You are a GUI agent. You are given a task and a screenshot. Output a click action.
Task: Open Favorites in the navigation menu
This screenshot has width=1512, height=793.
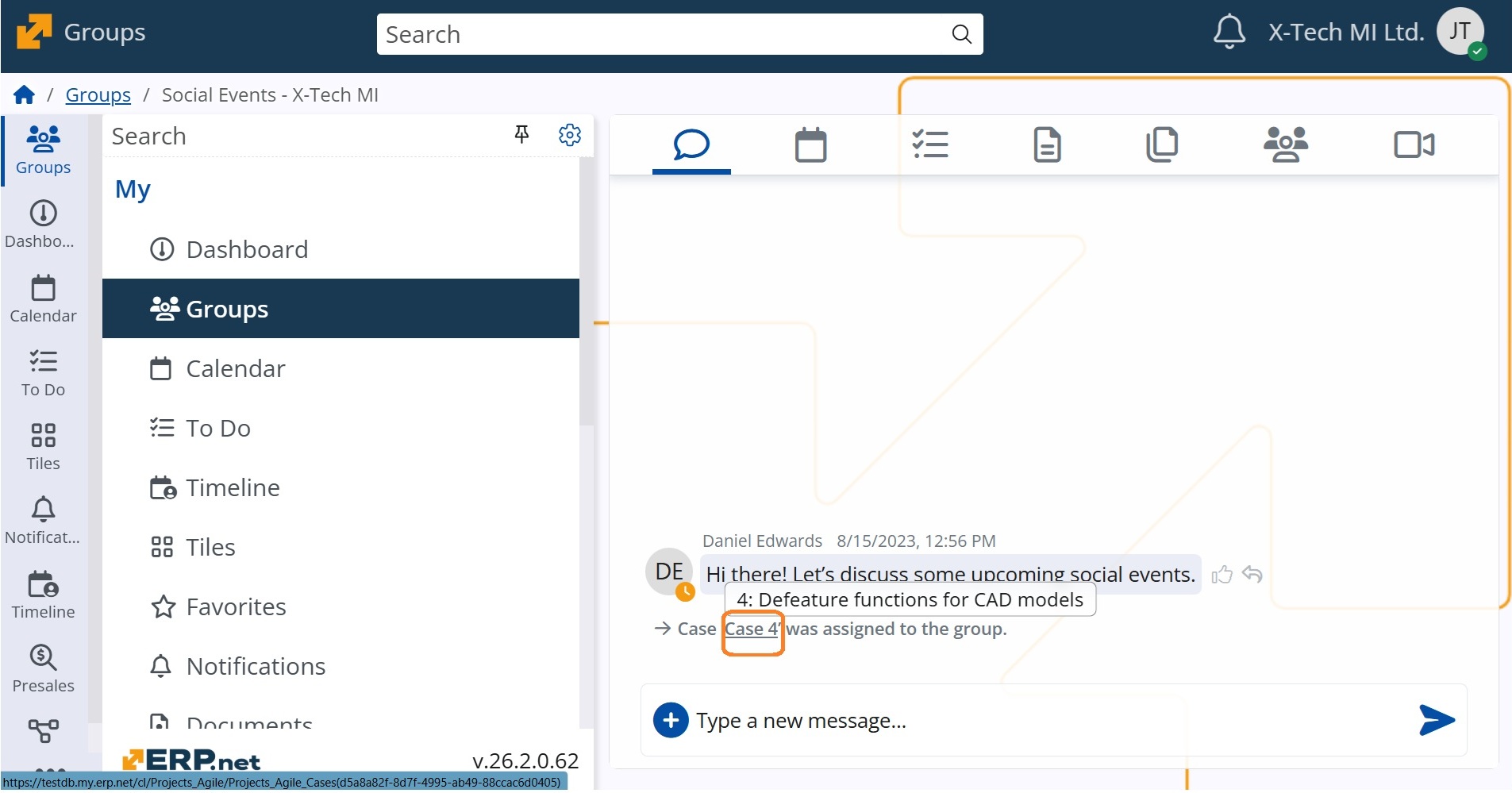coord(236,606)
